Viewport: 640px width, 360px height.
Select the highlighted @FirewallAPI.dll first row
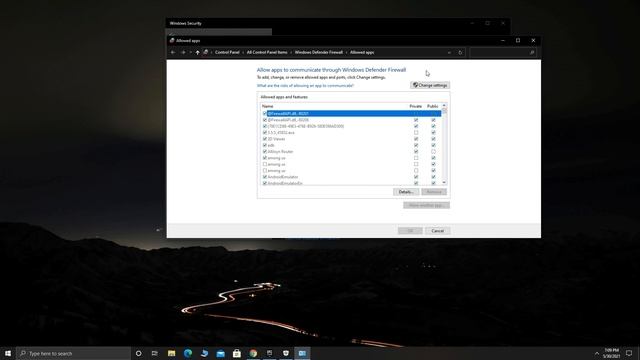pos(352,113)
